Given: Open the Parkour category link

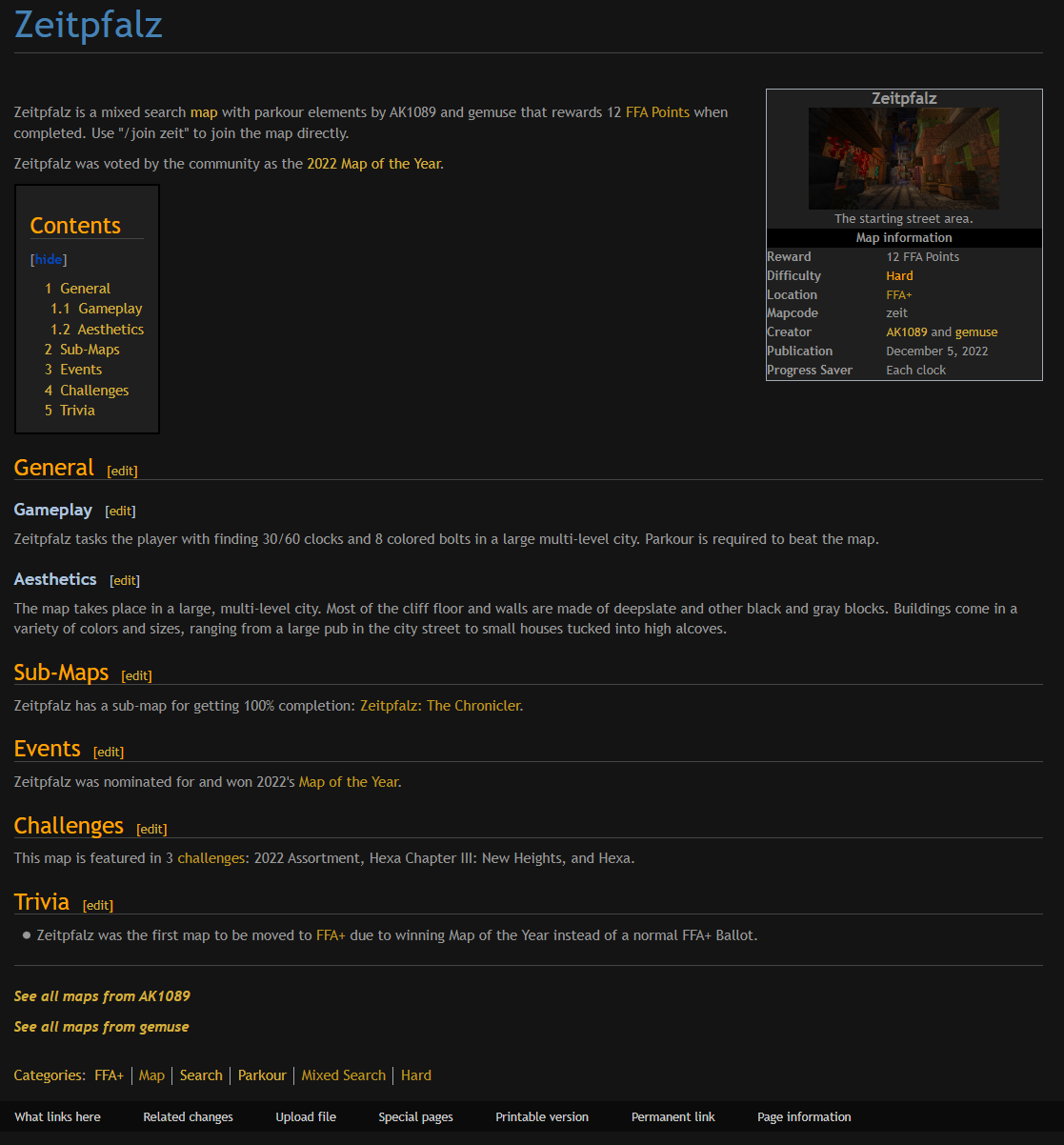Looking at the screenshot, I should tap(262, 1075).
